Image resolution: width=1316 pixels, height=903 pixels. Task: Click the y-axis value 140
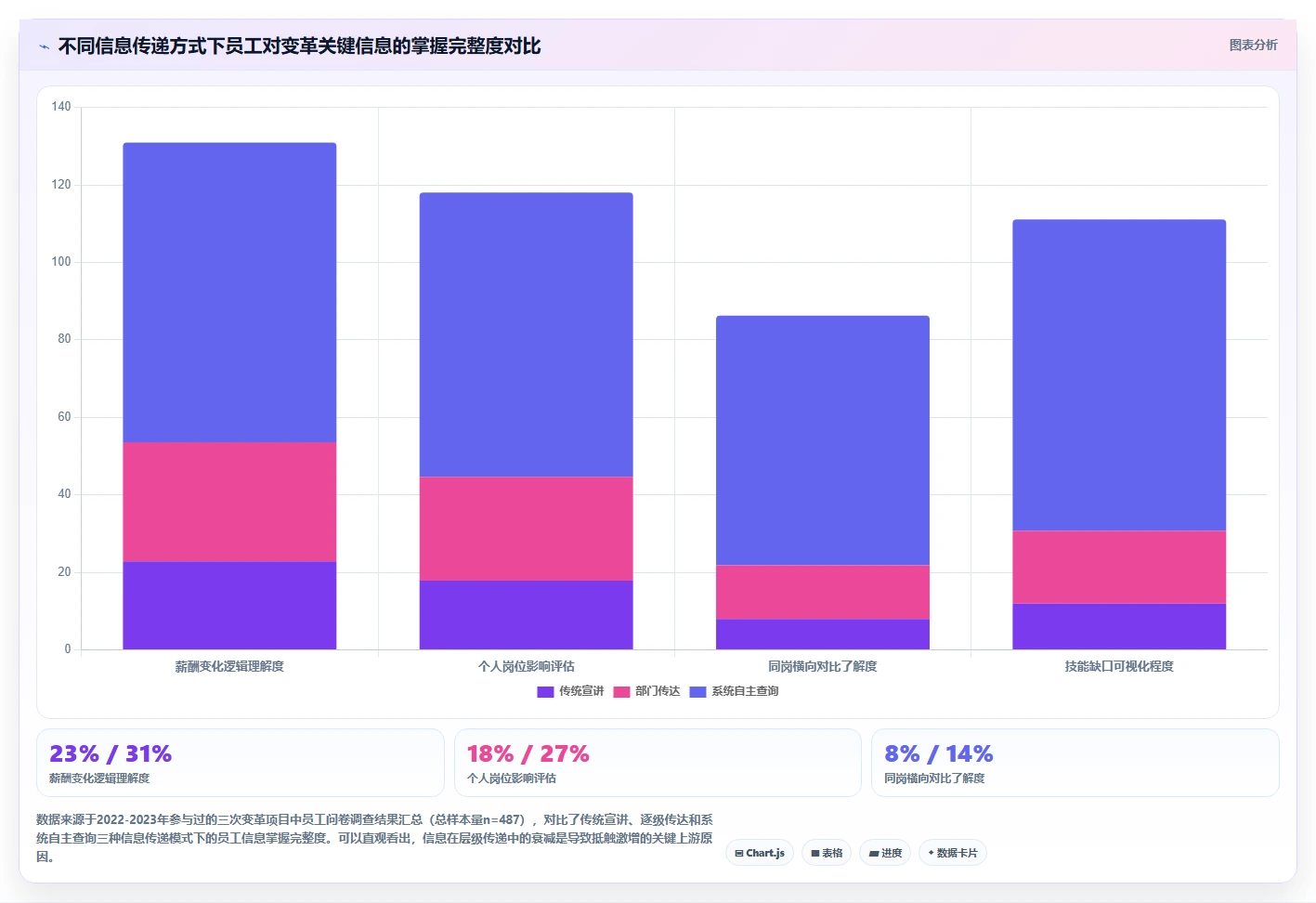coord(61,107)
